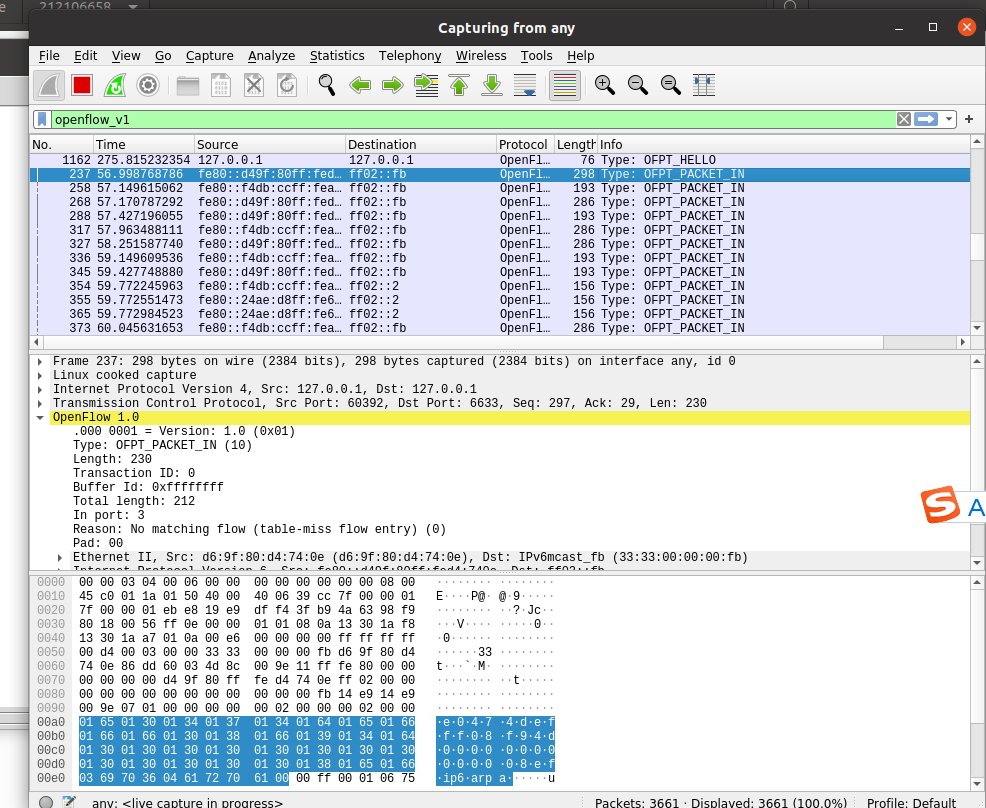Clear the display filter field
The width and height of the screenshot is (986, 808).
point(904,119)
